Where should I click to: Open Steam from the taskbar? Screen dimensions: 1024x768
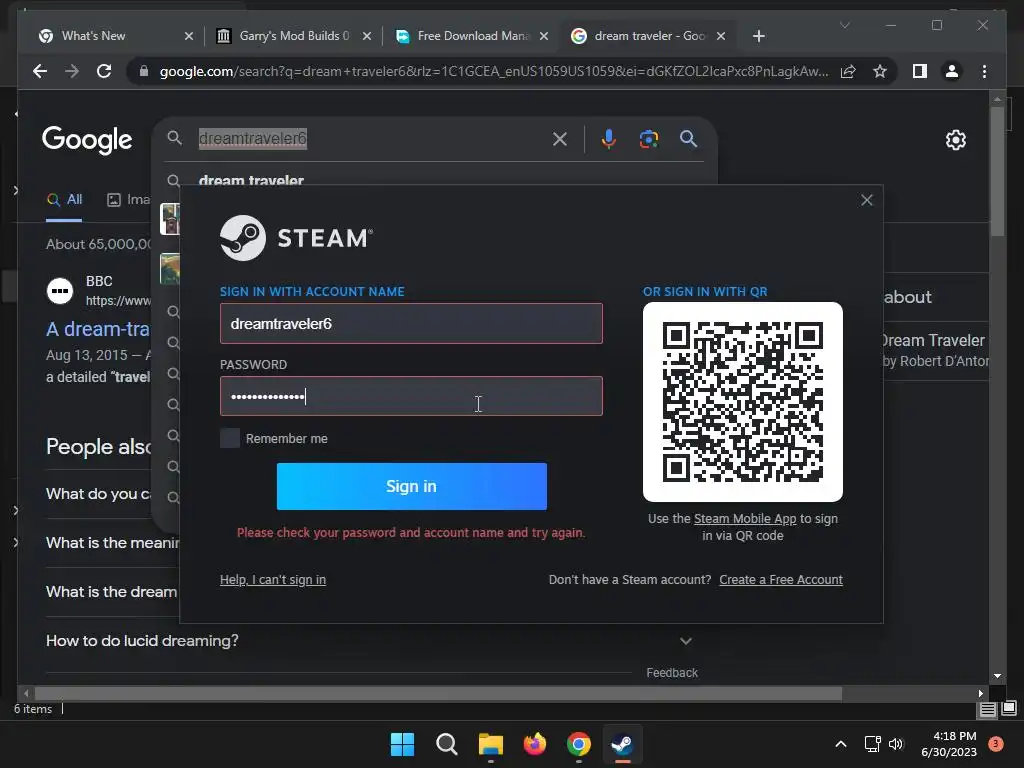pyautogui.click(x=622, y=744)
